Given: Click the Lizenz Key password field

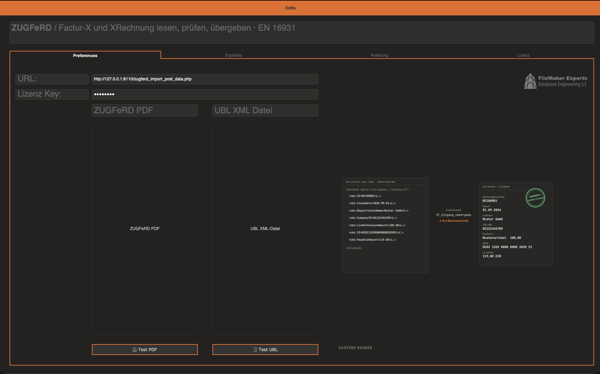Looking at the screenshot, I should pyautogui.click(x=205, y=94).
